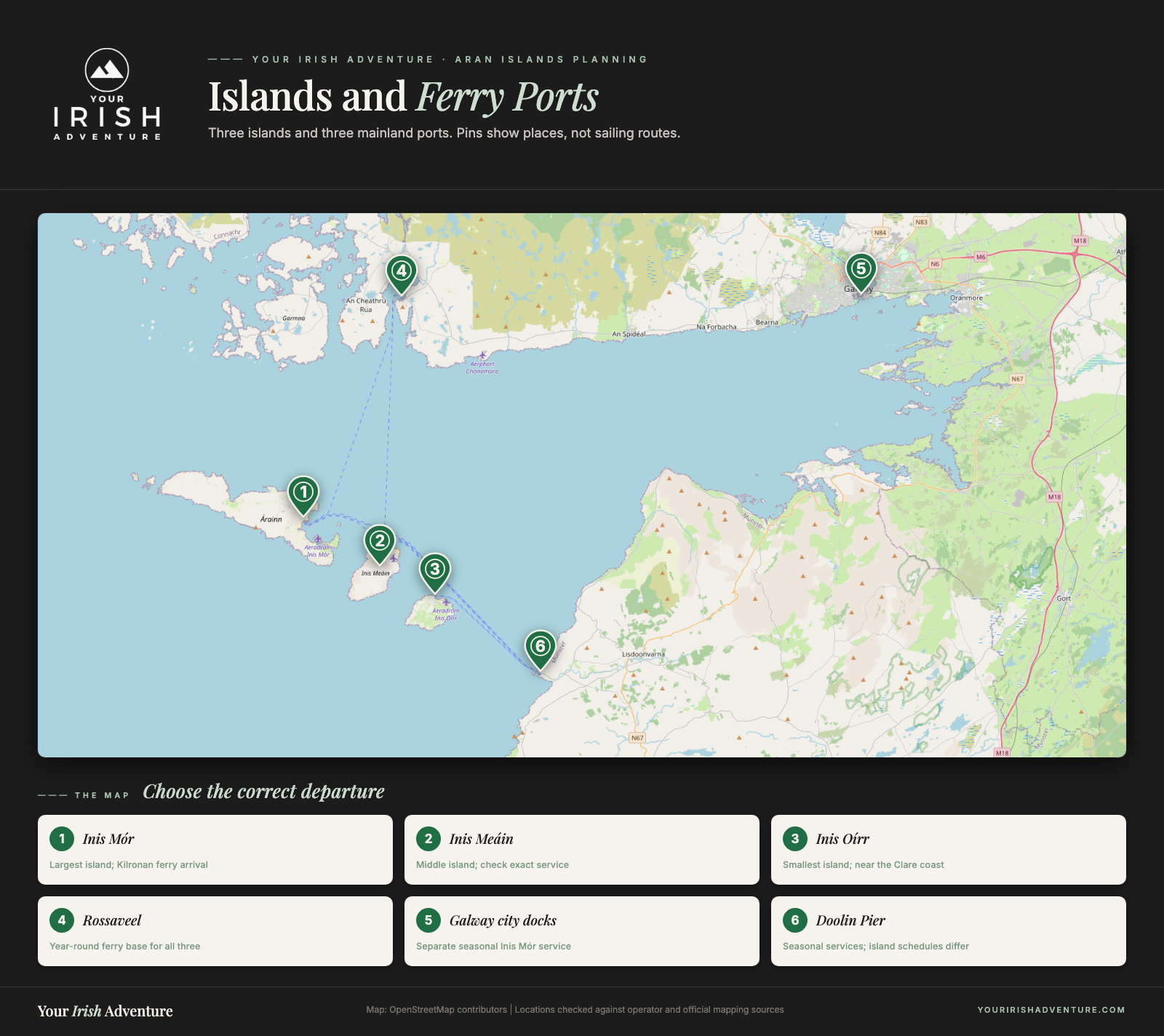The height and width of the screenshot is (1036, 1164).
Task: Click the Lisdoonvarna label on the map
Action: pyautogui.click(x=643, y=654)
